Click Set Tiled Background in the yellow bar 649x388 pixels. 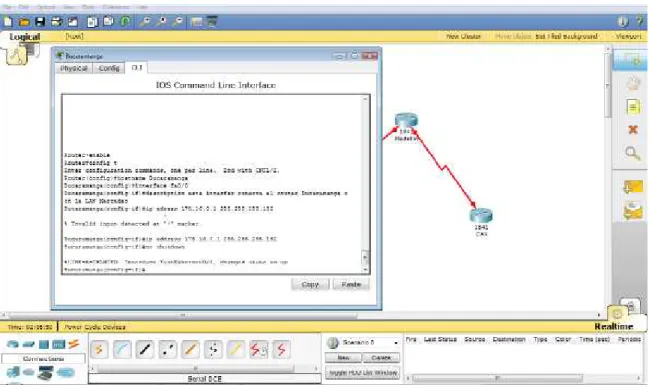coord(566,36)
